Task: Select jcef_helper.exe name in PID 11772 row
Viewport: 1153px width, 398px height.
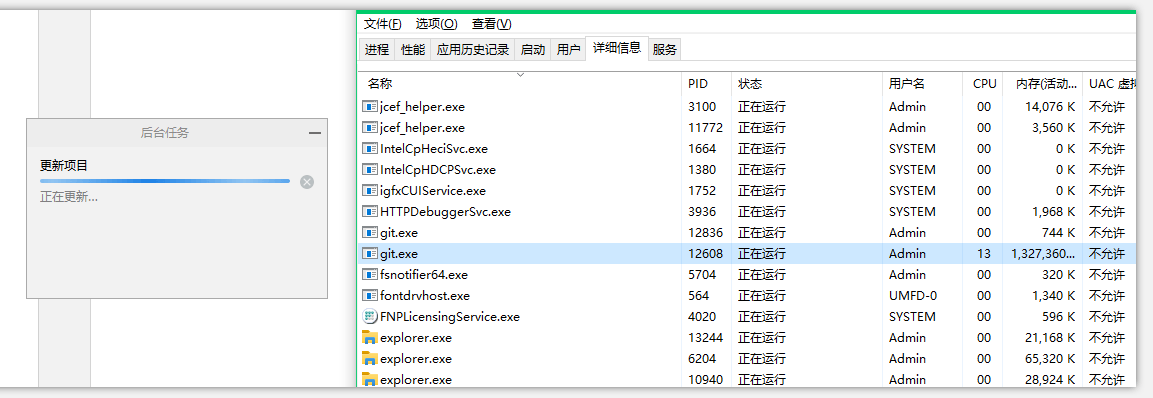Action: click(x=423, y=127)
